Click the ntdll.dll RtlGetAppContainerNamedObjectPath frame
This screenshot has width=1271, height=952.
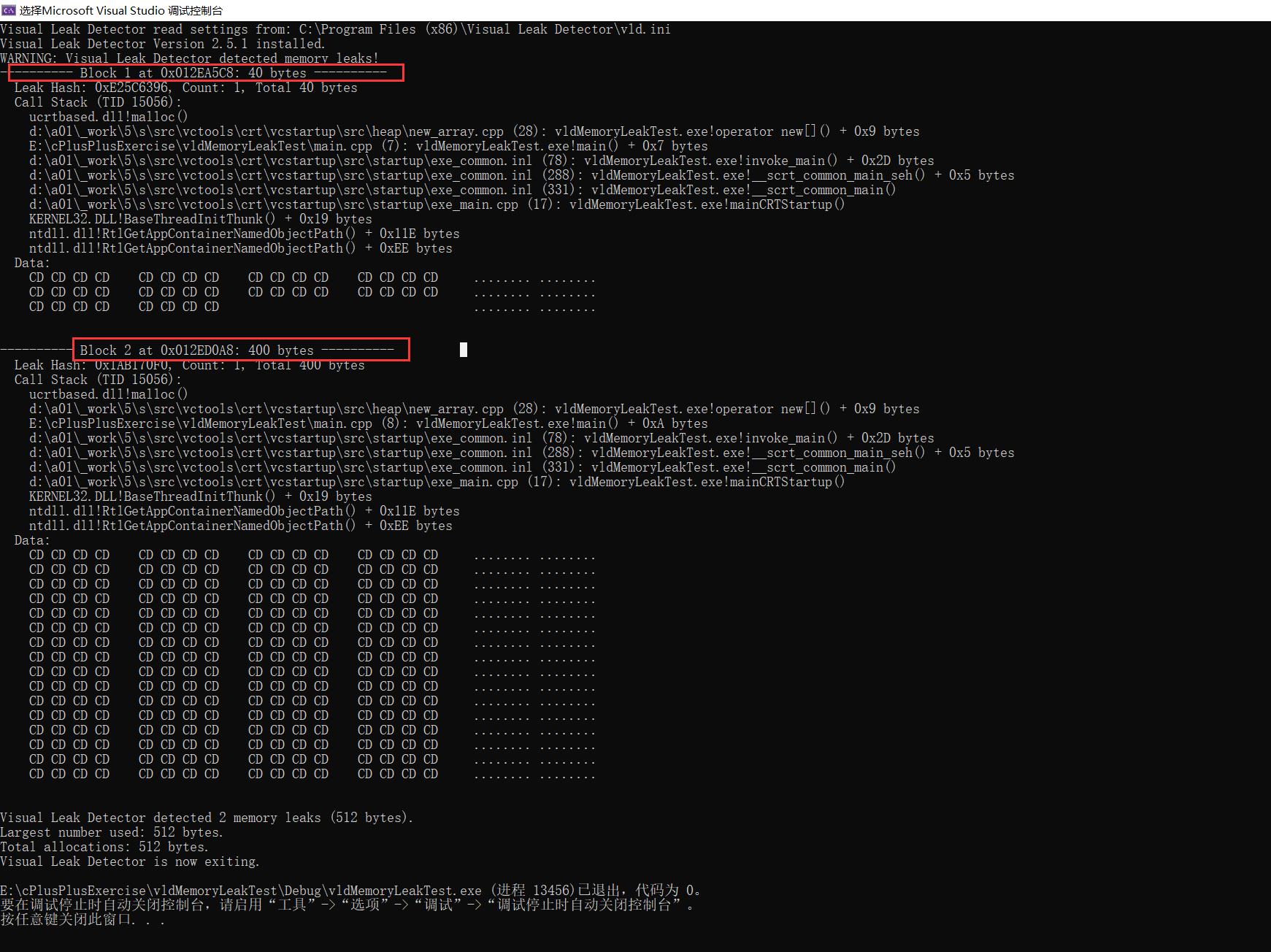(x=243, y=233)
